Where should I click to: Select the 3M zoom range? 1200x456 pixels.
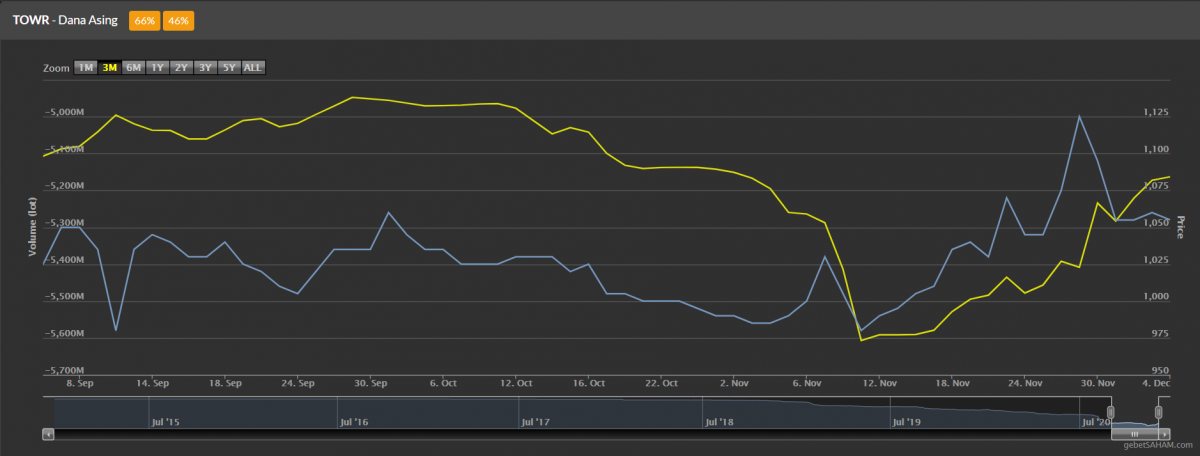[110, 68]
